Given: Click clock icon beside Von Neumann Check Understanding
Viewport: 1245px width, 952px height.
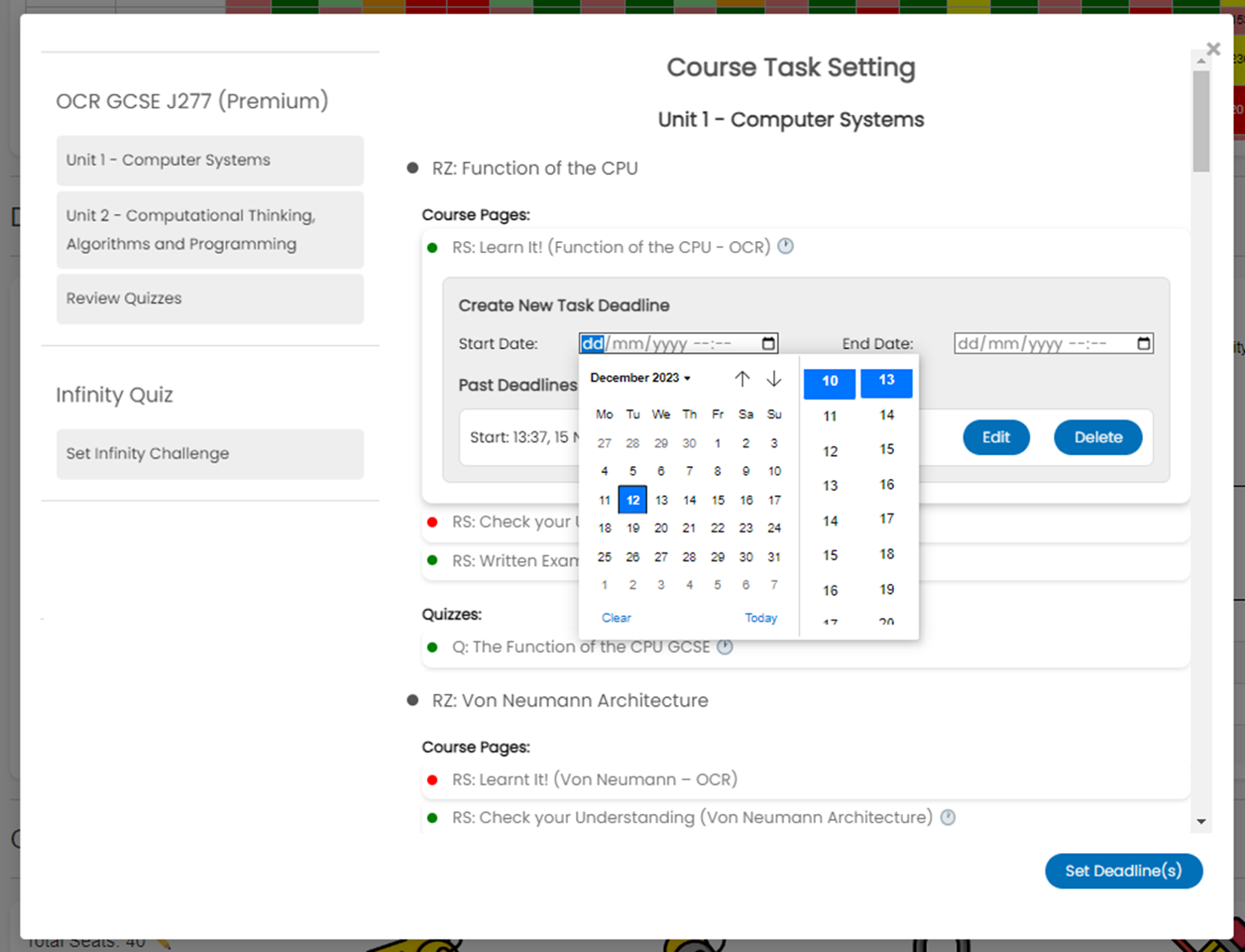Looking at the screenshot, I should click(x=948, y=817).
